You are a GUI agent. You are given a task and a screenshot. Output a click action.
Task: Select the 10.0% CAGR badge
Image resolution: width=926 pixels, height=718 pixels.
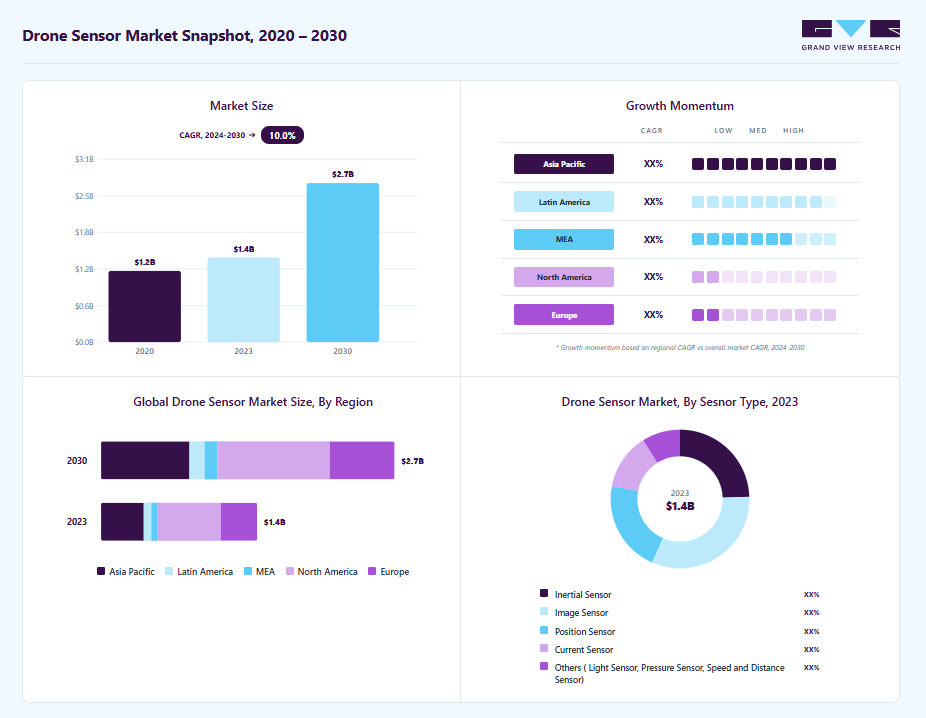tap(282, 135)
